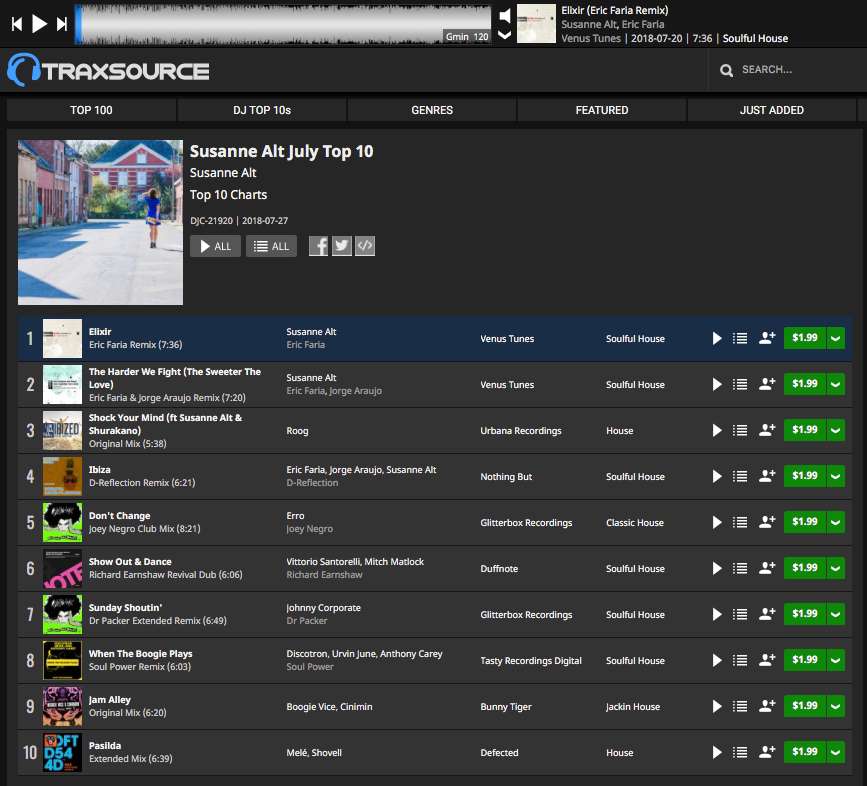Follow artist on Sunday Shoutin' row
867x786 pixels.
(x=767, y=614)
